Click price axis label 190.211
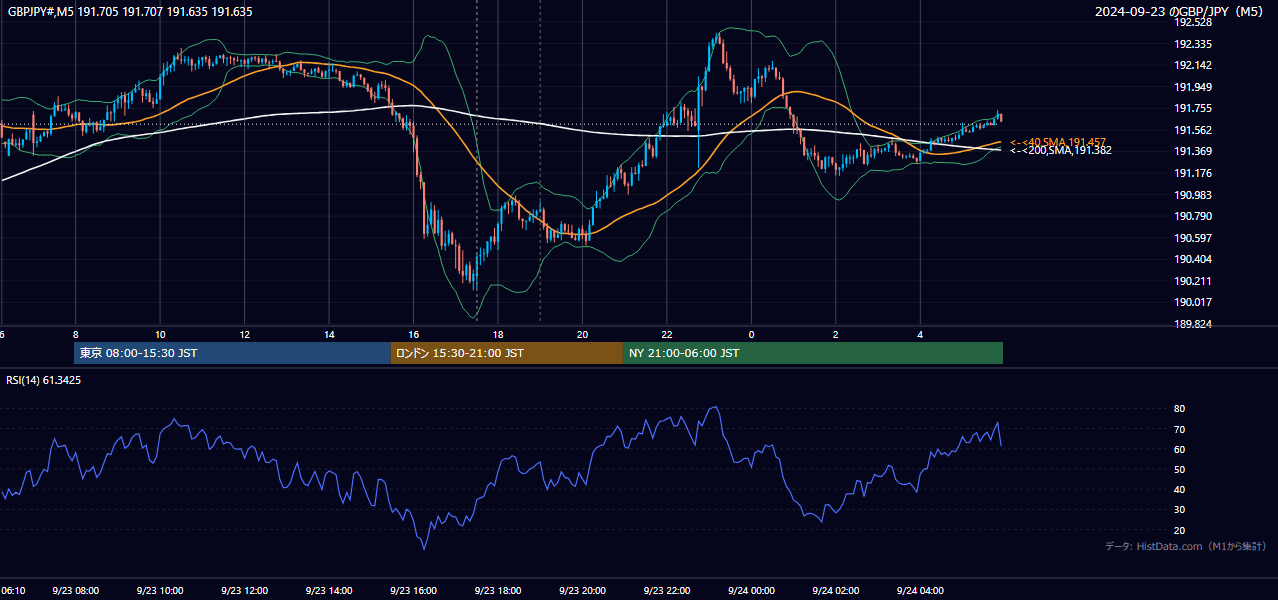 [1192, 281]
